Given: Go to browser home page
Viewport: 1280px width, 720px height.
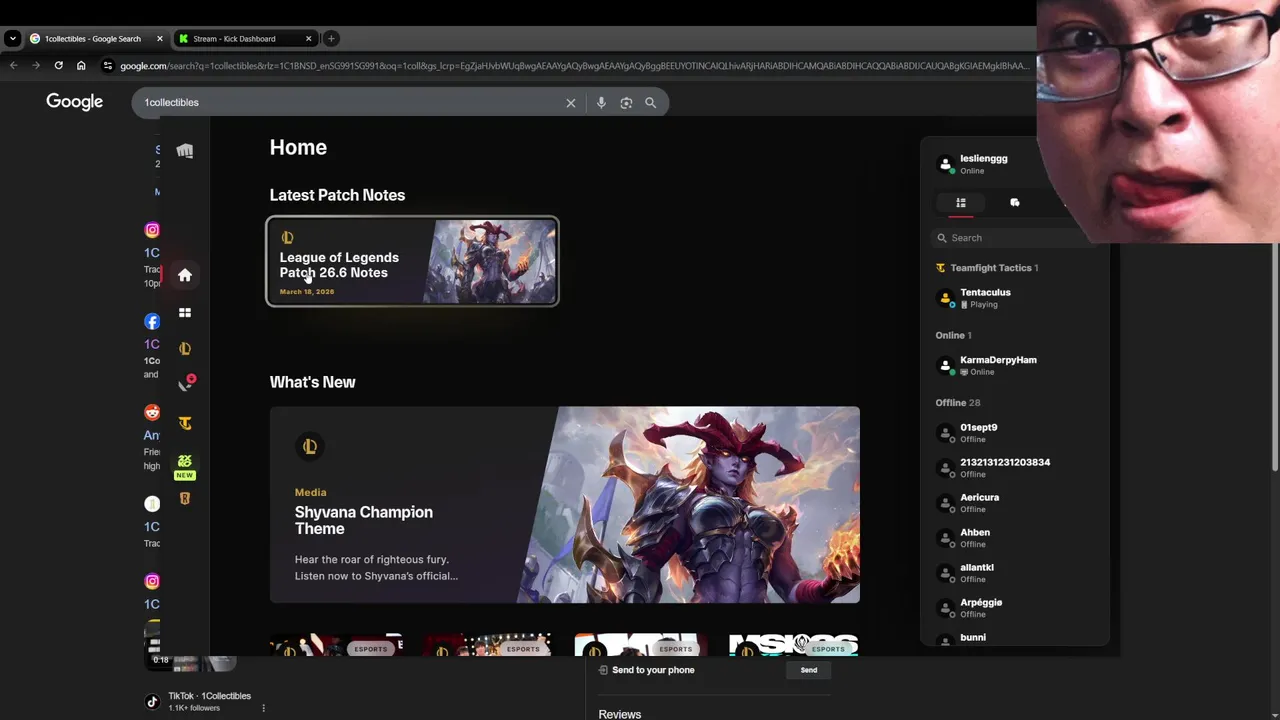Looking at the screenshot, I should (x=81, y=66).
